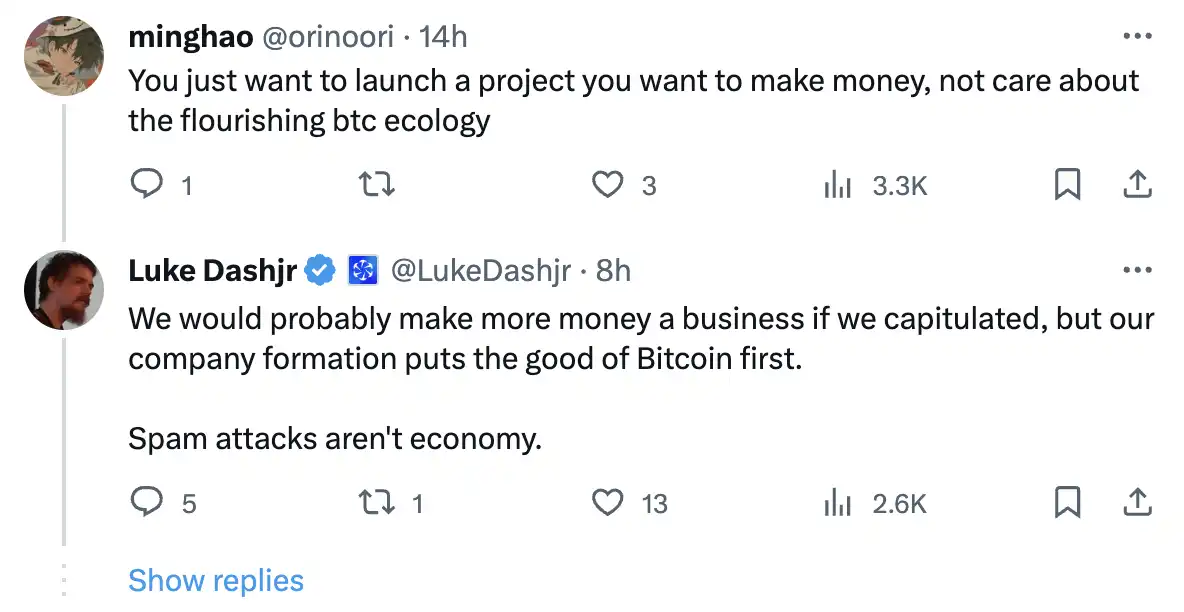
Task: Bookmark minghao's tweet
Action: pyautogui.click(x=1068, y=184)
